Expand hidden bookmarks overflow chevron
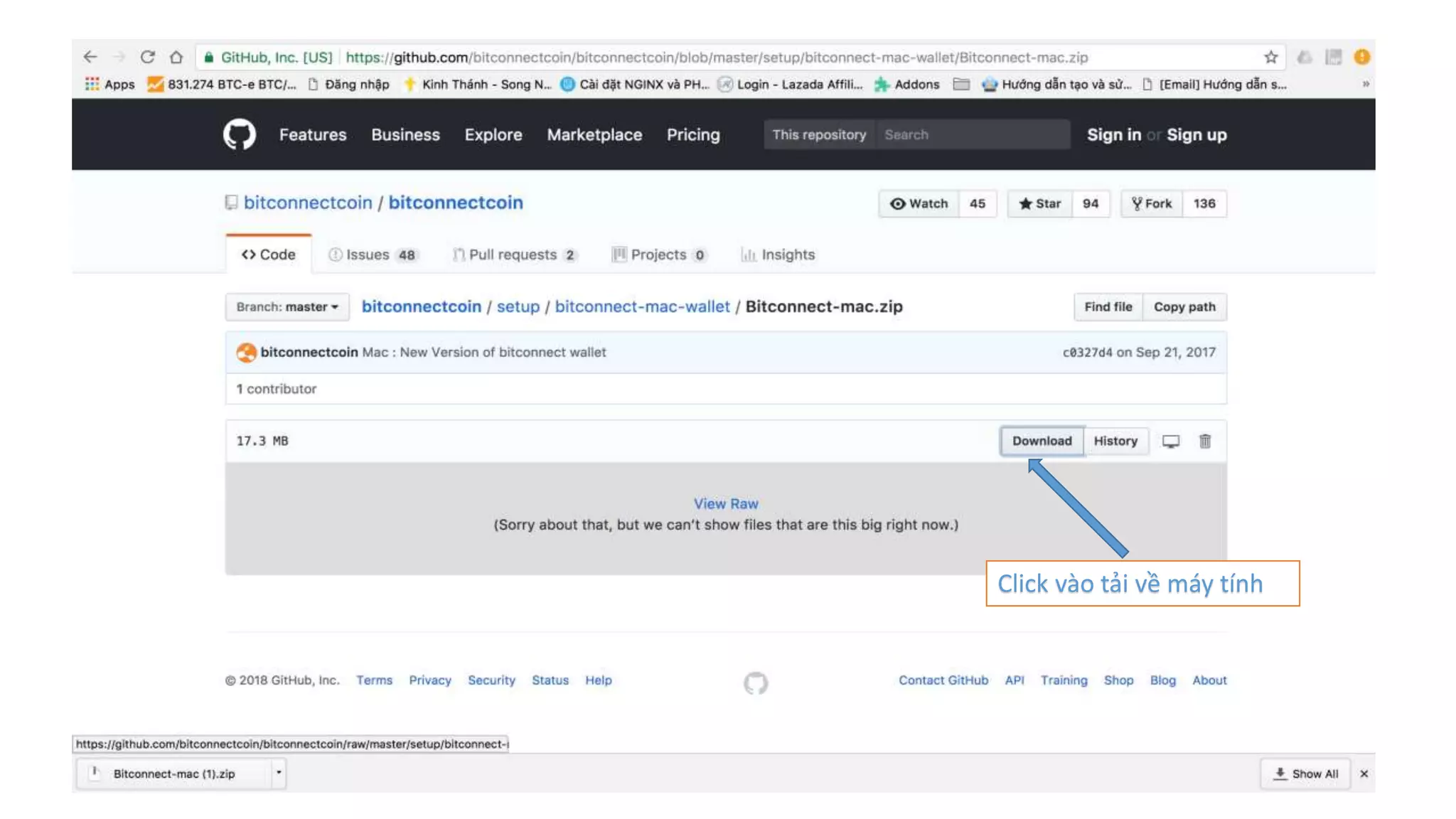The width and height of the screenshot is (1456, 819). 1365,85
